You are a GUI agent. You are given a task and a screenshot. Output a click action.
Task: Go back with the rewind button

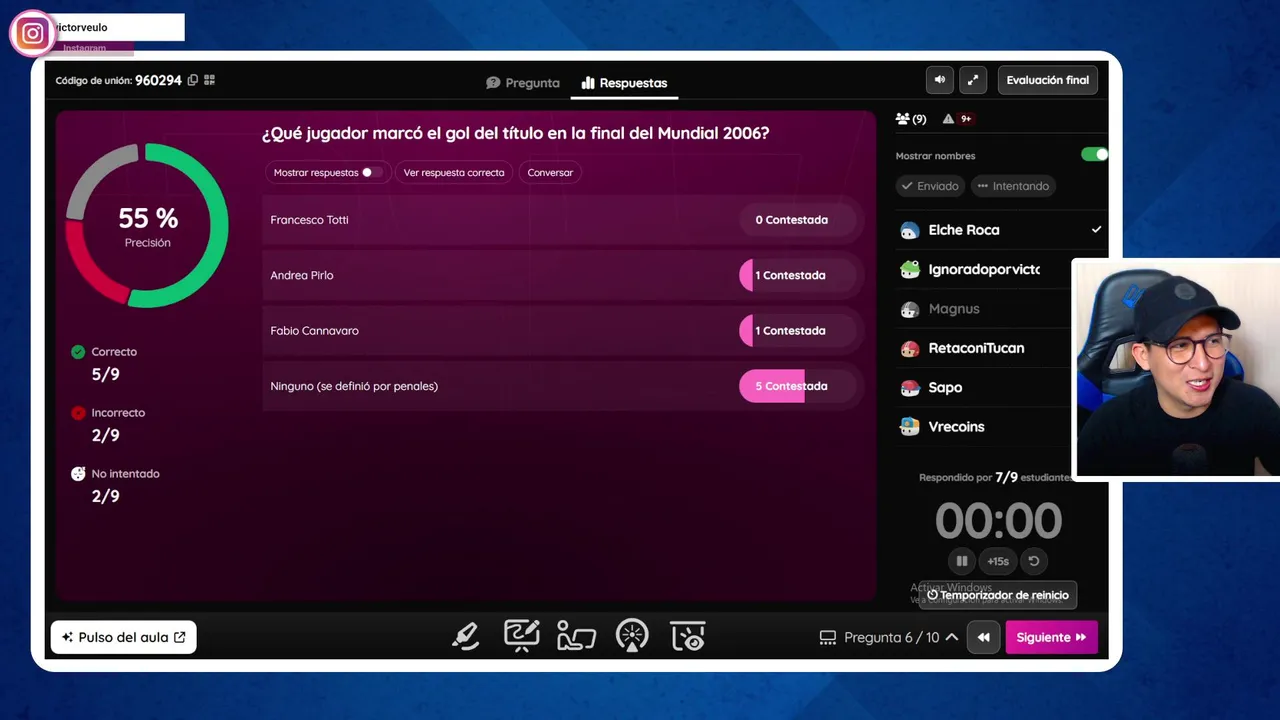click(x=983, y=637)
